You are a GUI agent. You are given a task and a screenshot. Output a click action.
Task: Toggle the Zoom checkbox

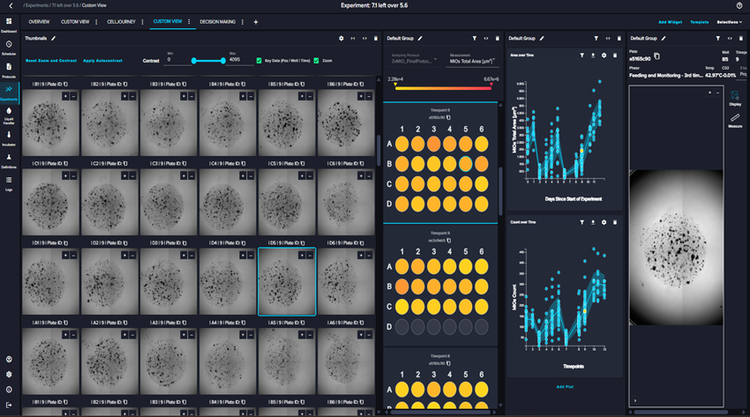(316, 61)
